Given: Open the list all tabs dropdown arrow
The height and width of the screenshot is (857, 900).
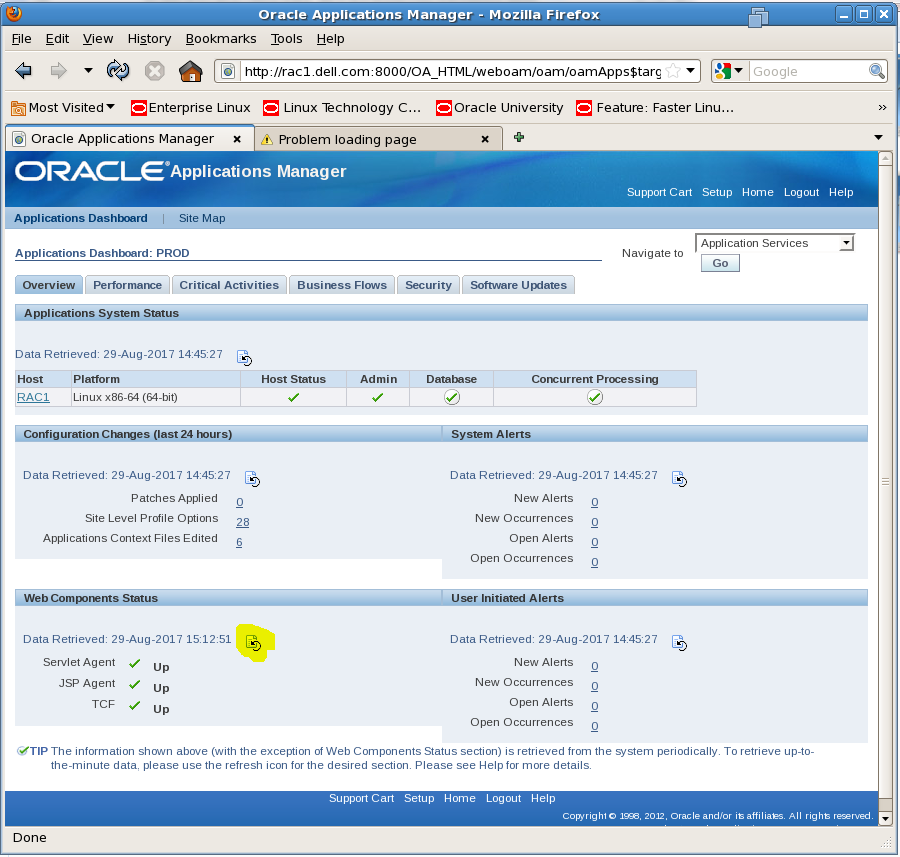Looking at the screenshot, I should click(x=878, y=137).
